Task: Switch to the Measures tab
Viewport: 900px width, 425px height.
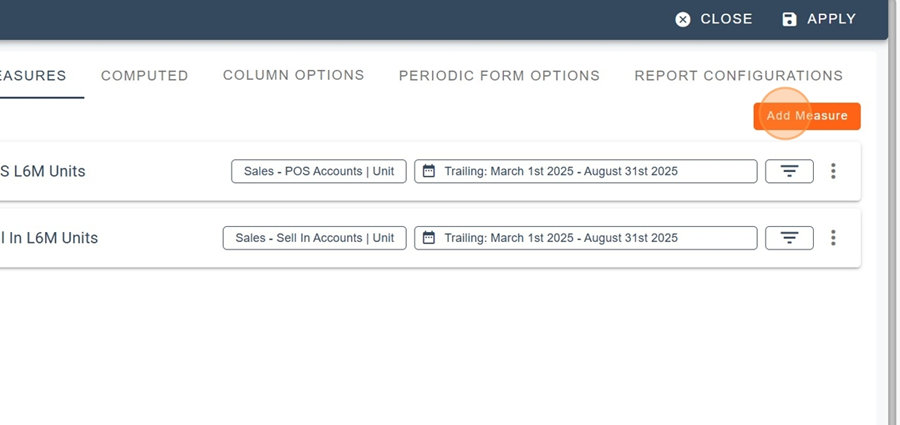Action: (34, 75)
